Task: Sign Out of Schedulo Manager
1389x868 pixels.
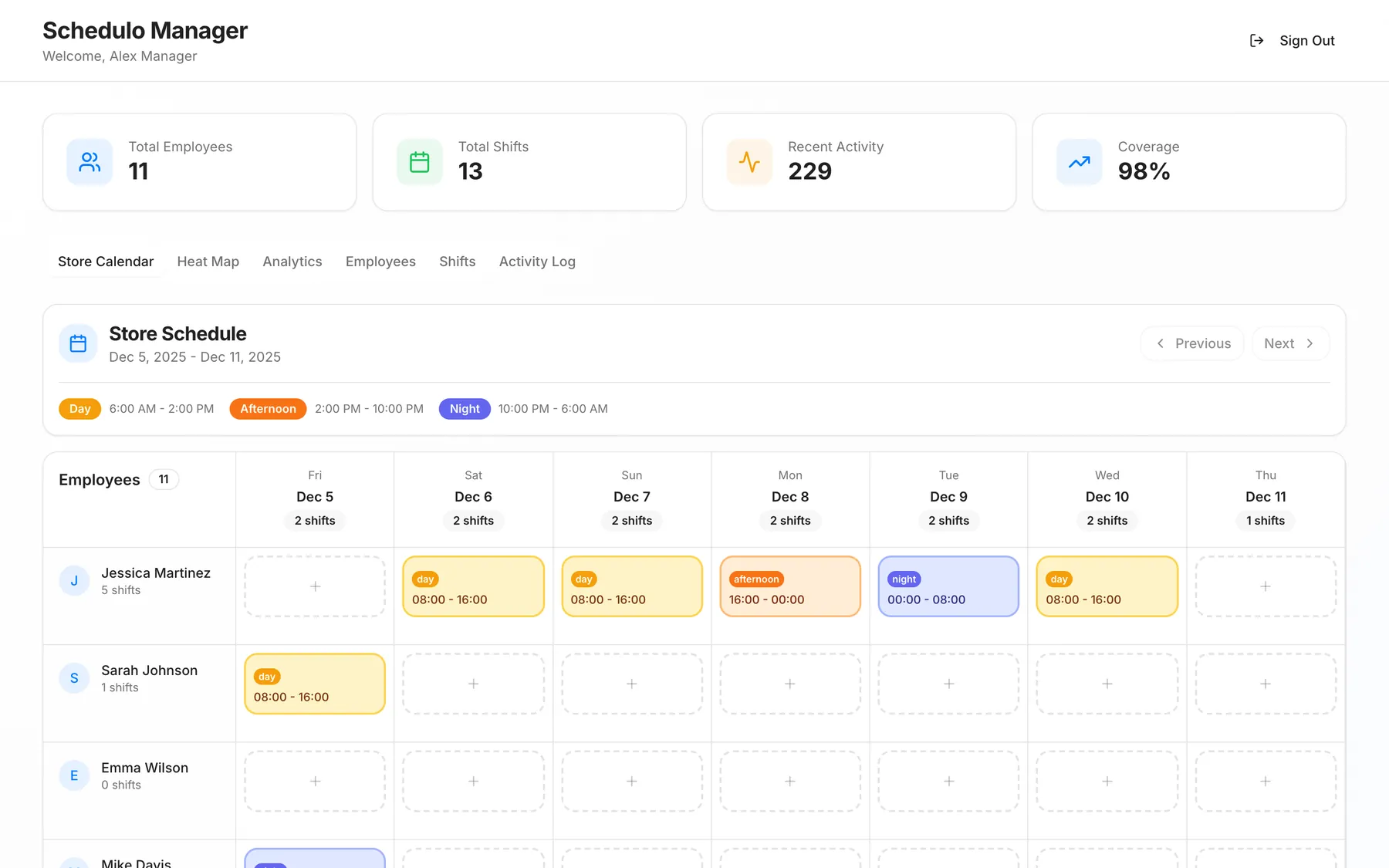Action: 1293,41
